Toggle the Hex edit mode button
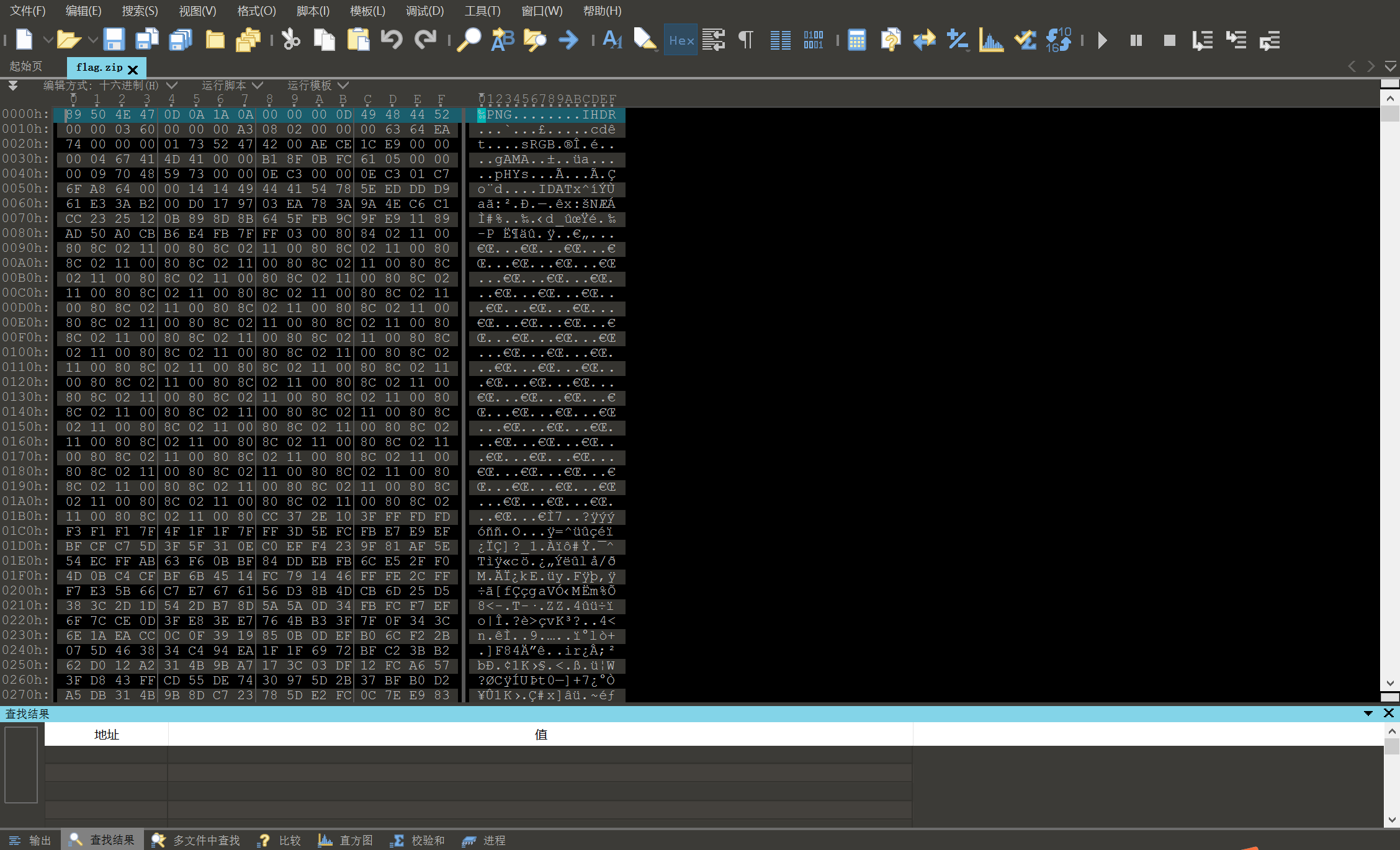The width and height of the screenshot is (1400, 850). click(681, 40)
